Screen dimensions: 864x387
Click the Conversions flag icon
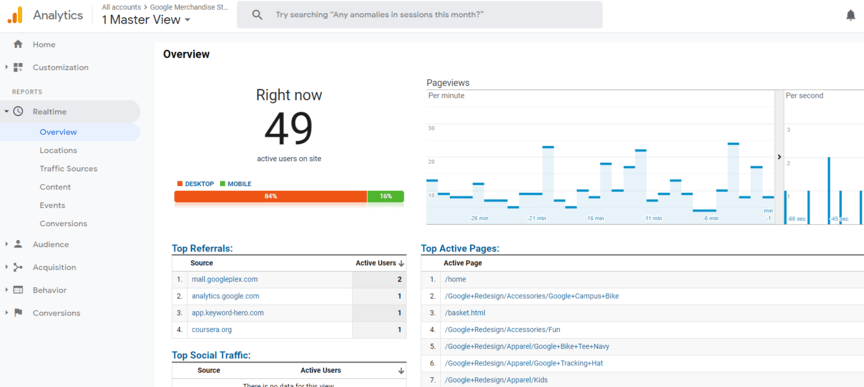pos(18,313)
